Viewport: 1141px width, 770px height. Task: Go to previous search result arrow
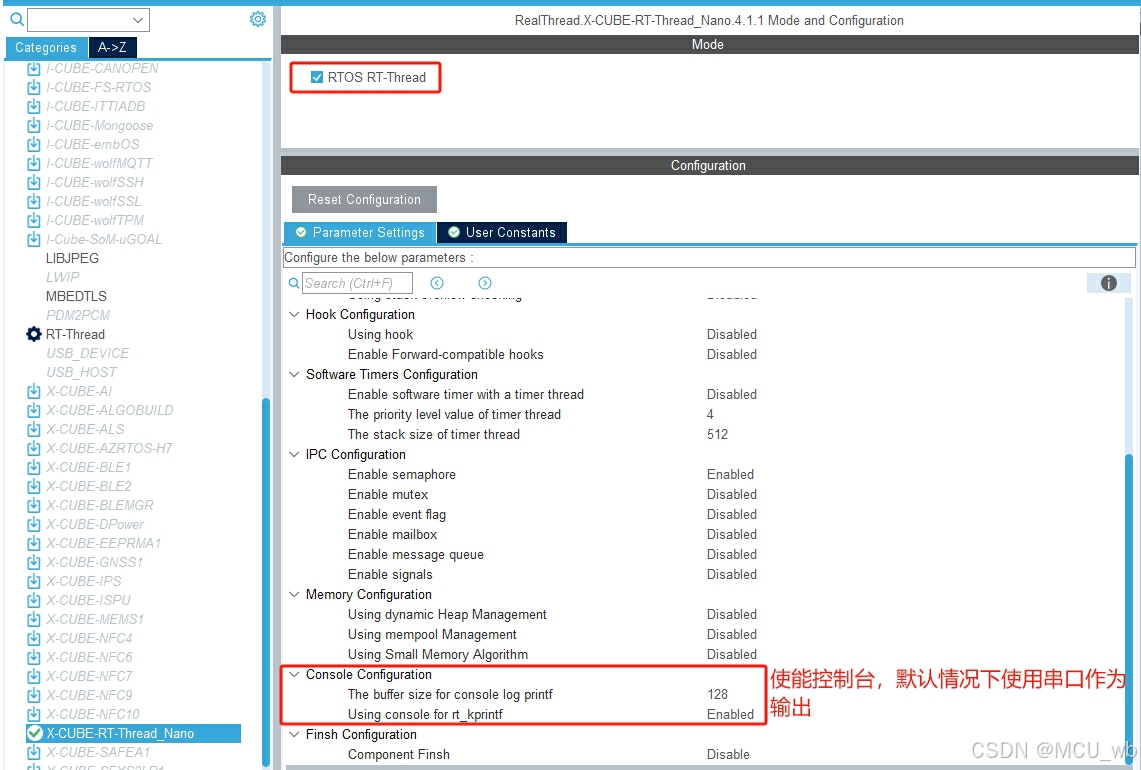pos(437,283)
